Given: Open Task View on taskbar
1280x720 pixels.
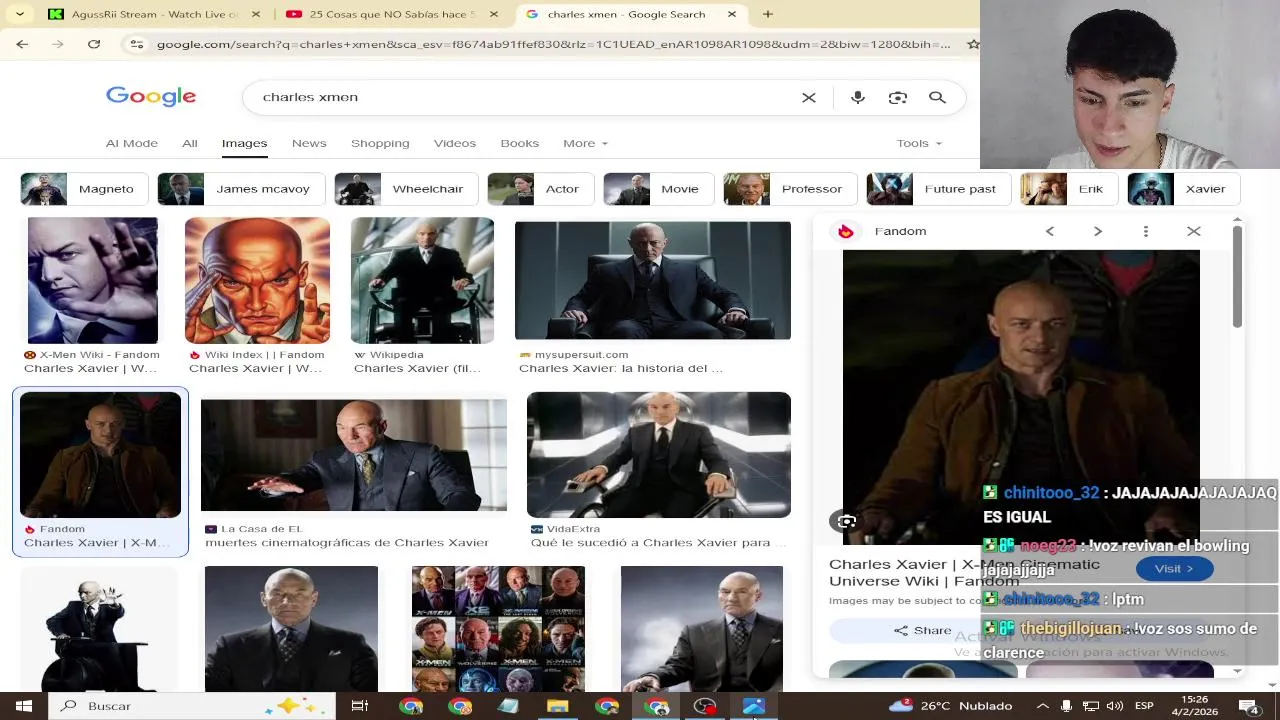Looking at the screenshot, I should [360, 706].
